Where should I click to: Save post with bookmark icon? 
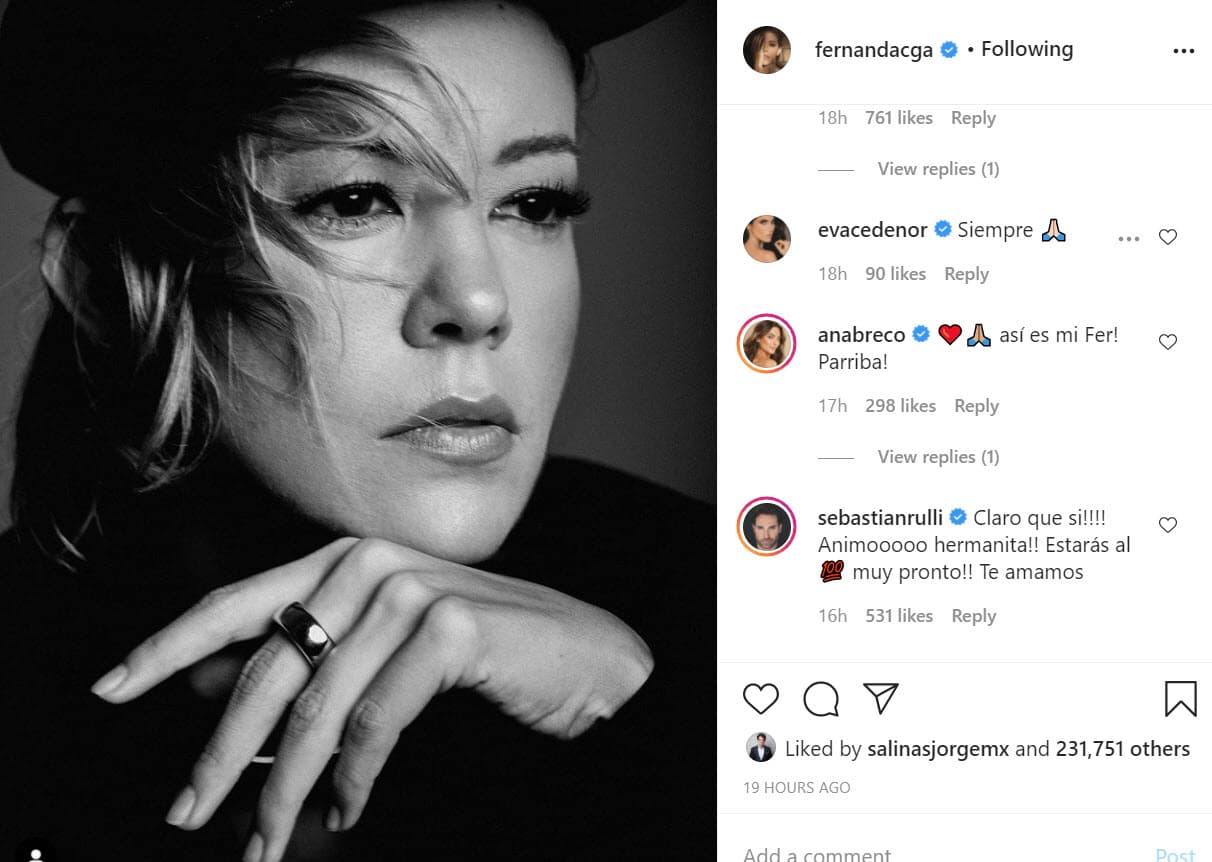1180,698
